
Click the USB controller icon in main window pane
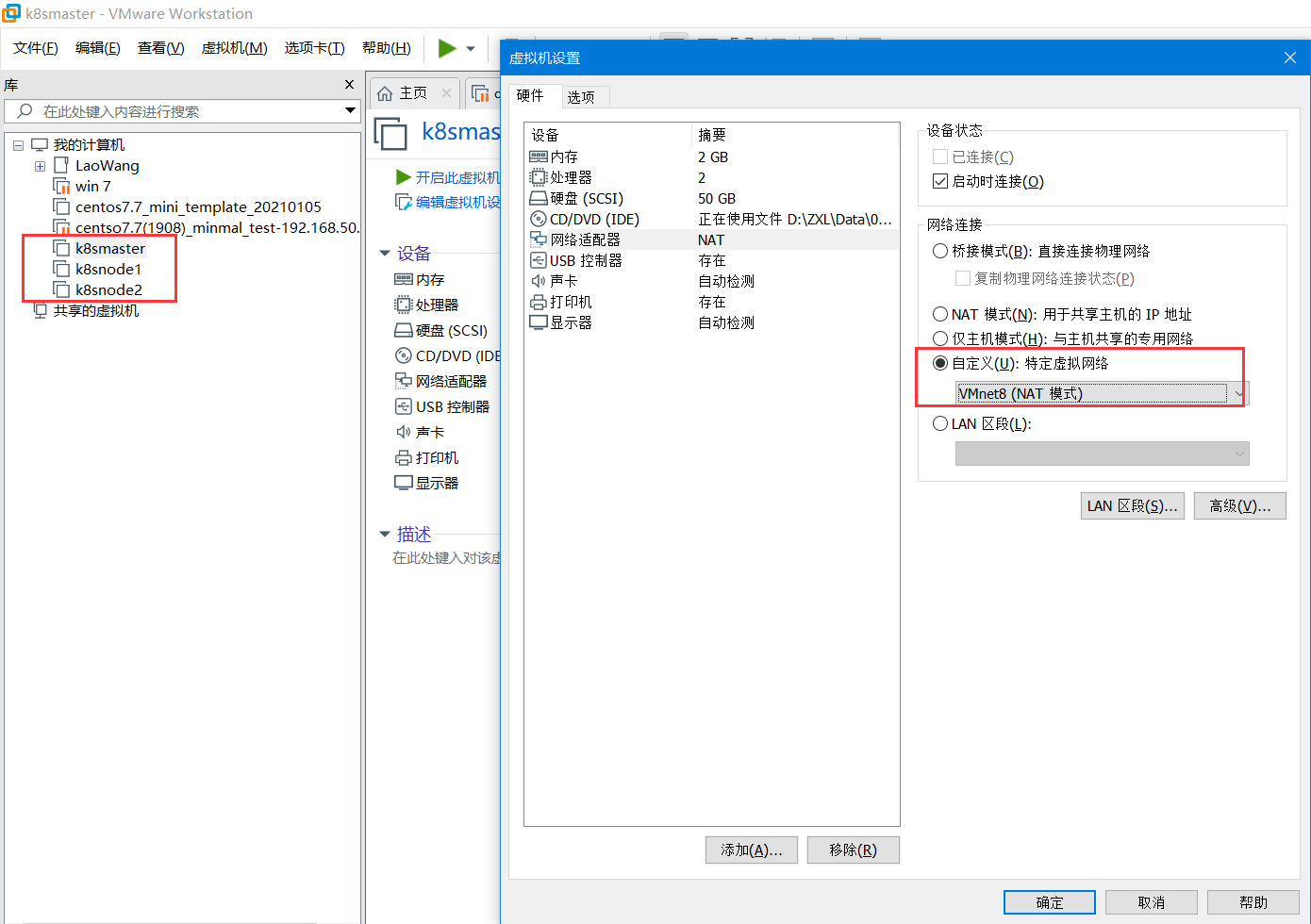[404, 406]
